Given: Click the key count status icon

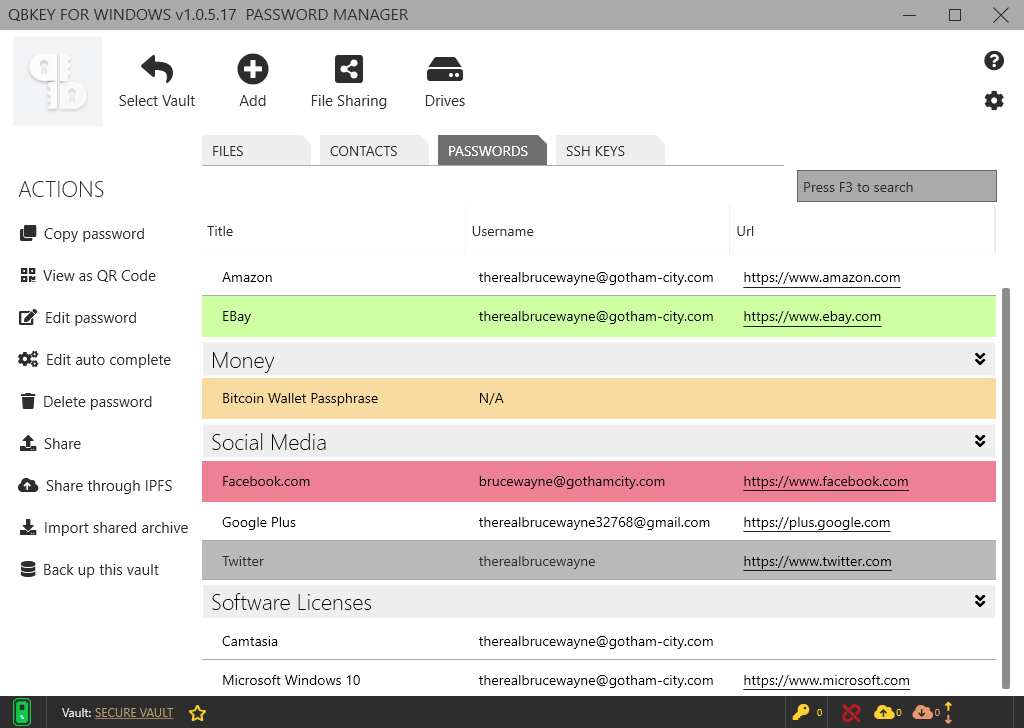Looking at the screenshot, I should point(801,712).
